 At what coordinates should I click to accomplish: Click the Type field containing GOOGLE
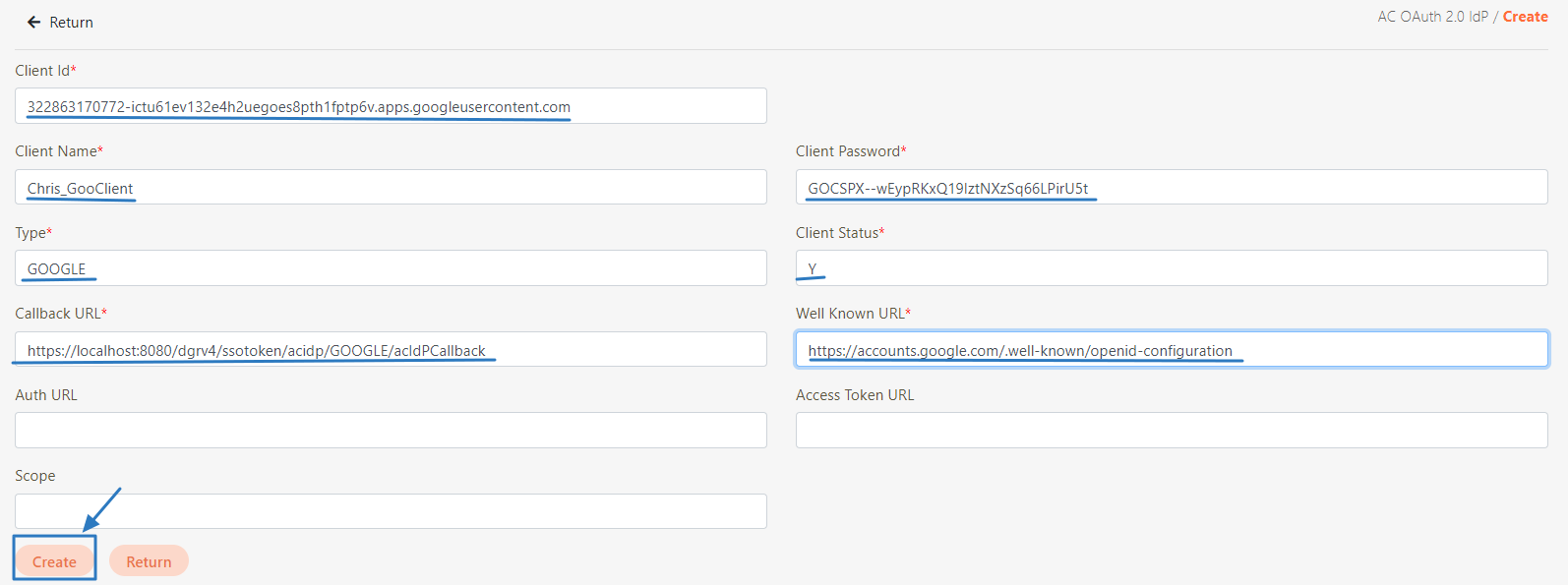[x=391, y=268]
